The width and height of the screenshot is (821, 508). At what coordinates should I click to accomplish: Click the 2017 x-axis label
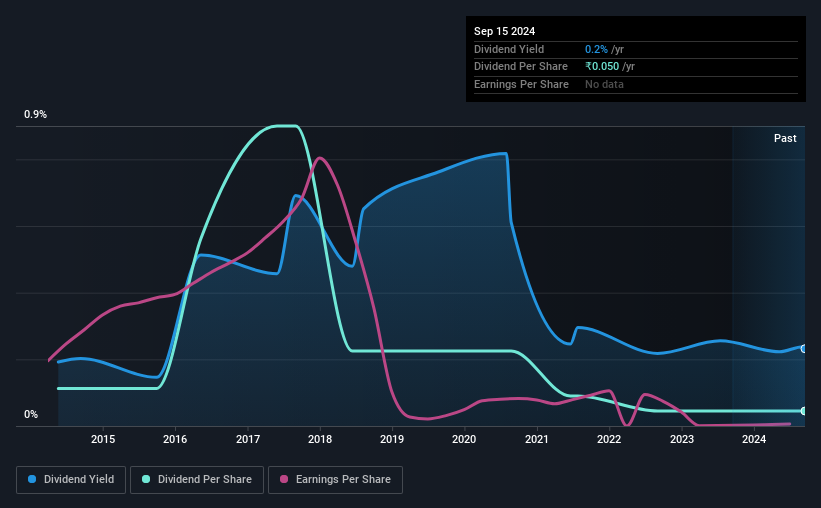(248, 439)
